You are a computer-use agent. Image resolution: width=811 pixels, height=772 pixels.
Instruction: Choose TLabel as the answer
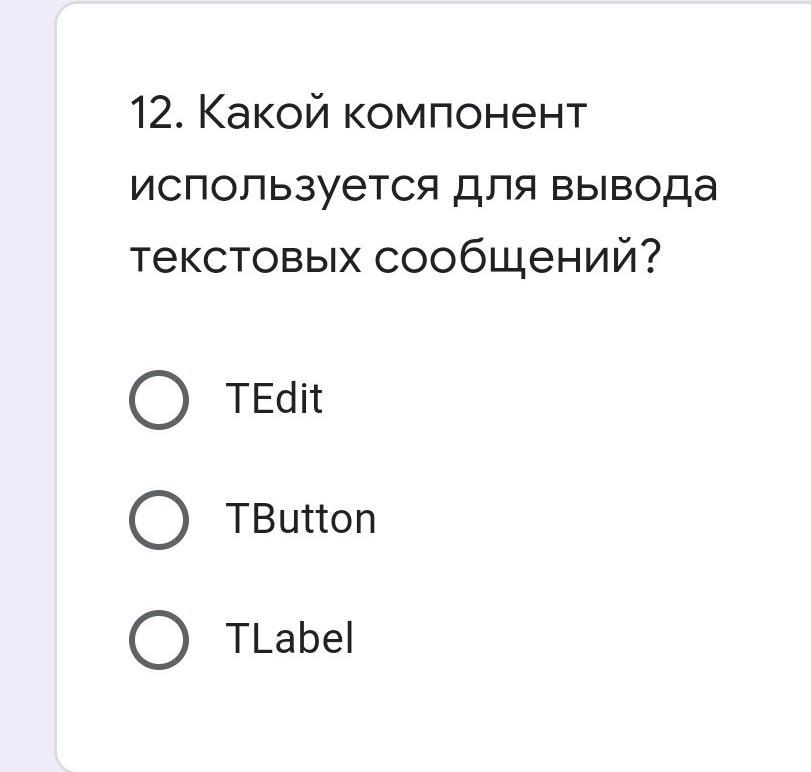tap(159, 640)
